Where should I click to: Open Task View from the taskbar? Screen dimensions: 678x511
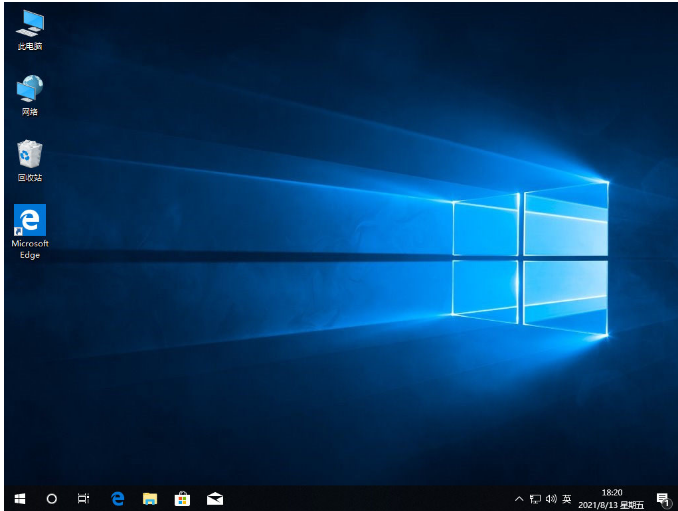point(84,498)
